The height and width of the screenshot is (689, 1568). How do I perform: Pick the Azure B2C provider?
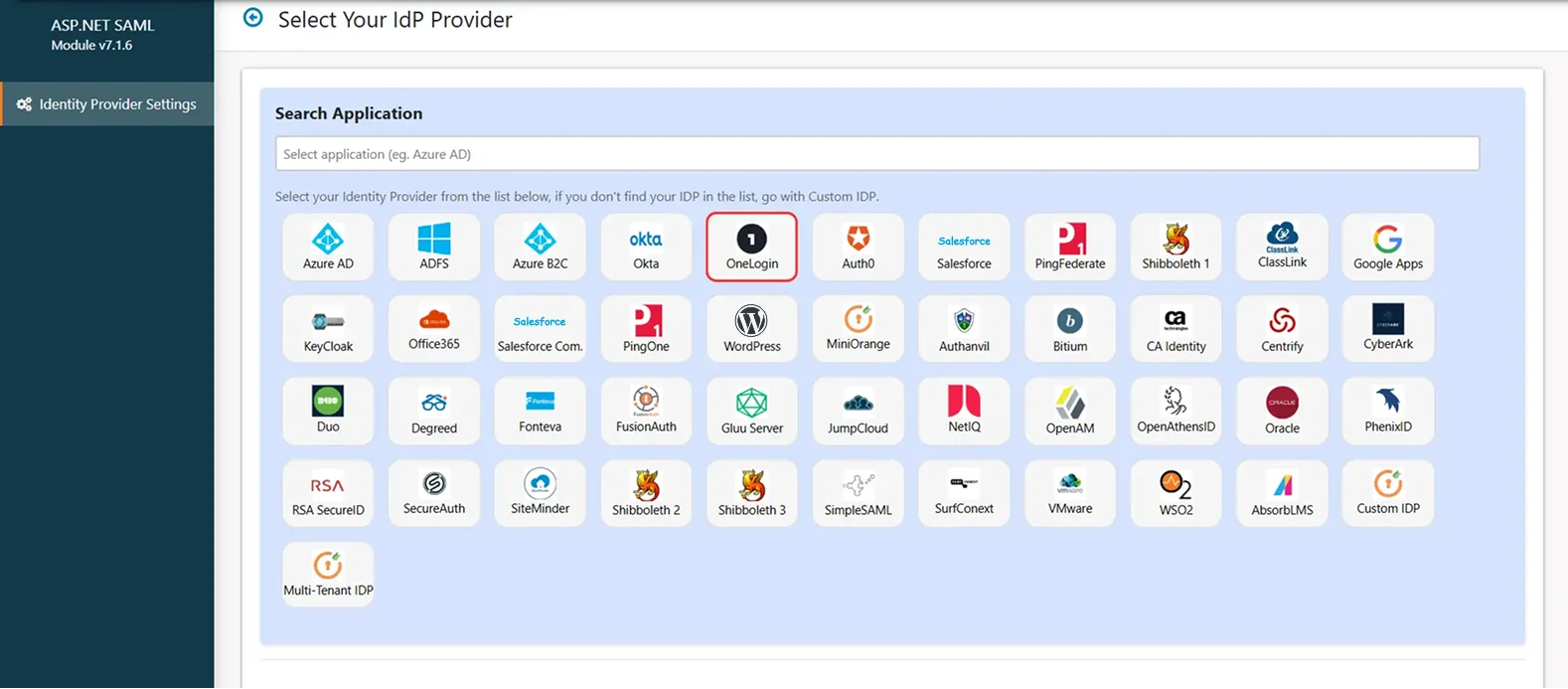540,248
